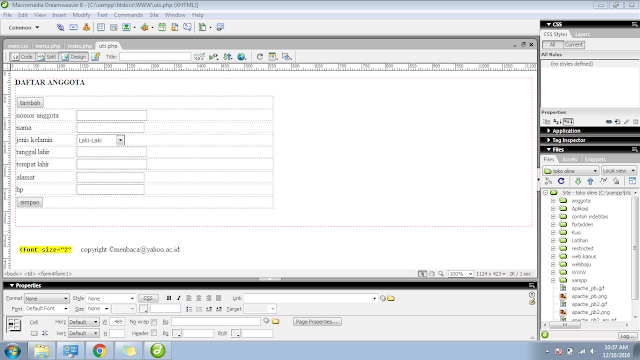Switch to the main.css document tab
This screenshot has width=640, height=360.
pyautogui.click(x=18, y=46)
